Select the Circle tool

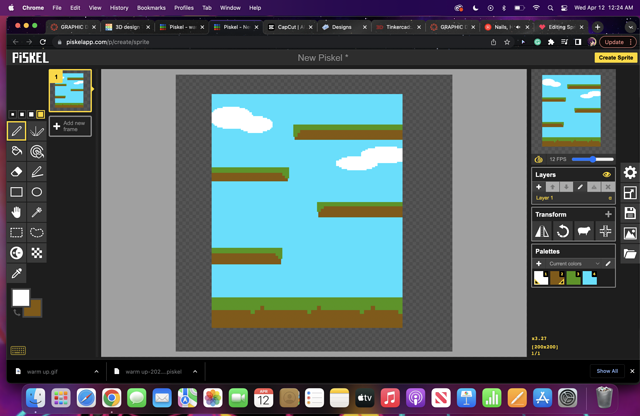tap(37, 192)
